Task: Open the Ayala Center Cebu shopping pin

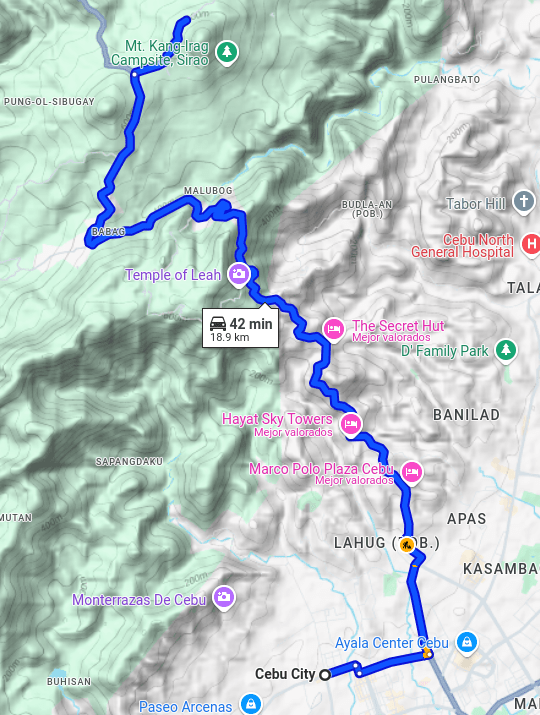Action: [467, 642]
